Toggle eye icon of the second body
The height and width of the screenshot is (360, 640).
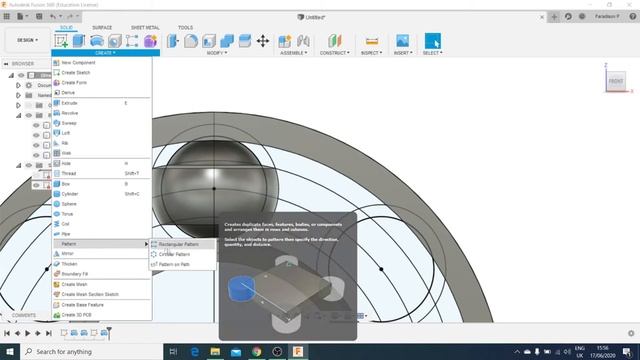(x=36, y=135)
